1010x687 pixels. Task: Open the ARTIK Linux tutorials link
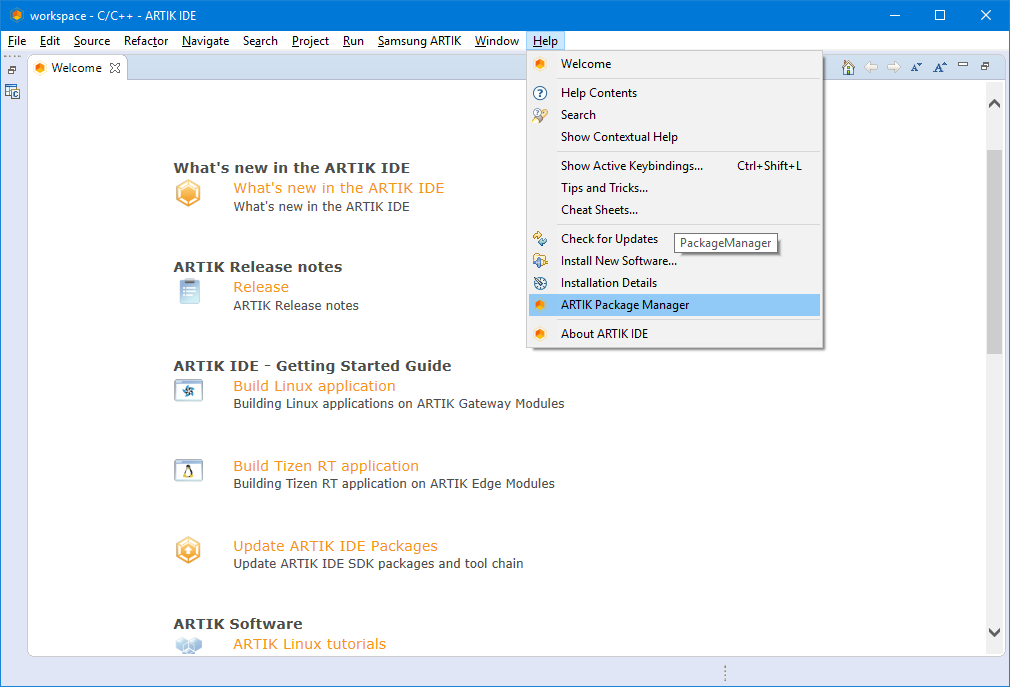[x=309, y=644]
